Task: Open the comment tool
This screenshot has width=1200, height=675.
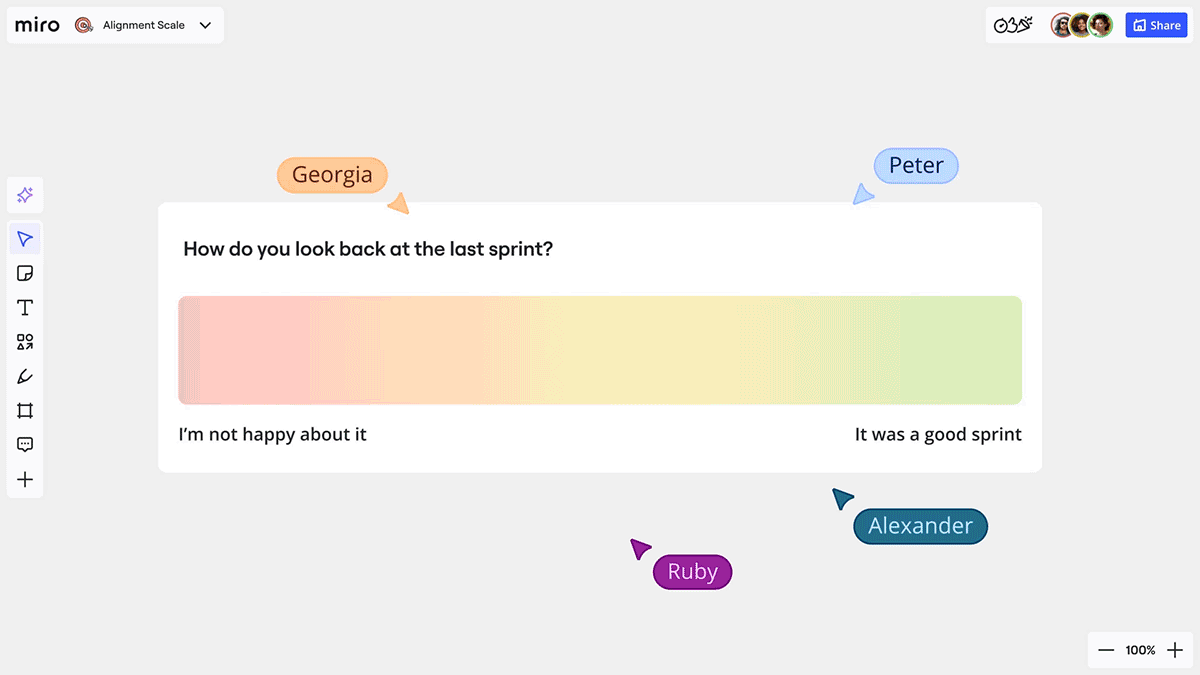Action: tap(25, 445)
